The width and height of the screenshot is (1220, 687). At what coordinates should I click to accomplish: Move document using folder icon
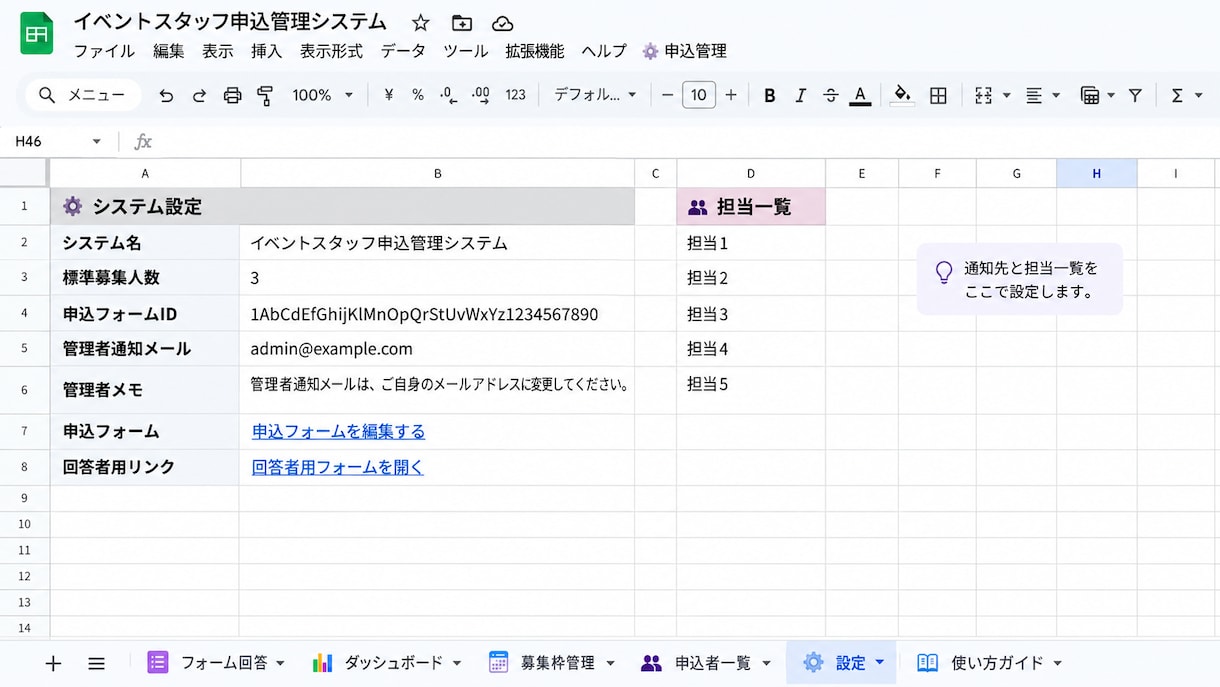point(462,23)
